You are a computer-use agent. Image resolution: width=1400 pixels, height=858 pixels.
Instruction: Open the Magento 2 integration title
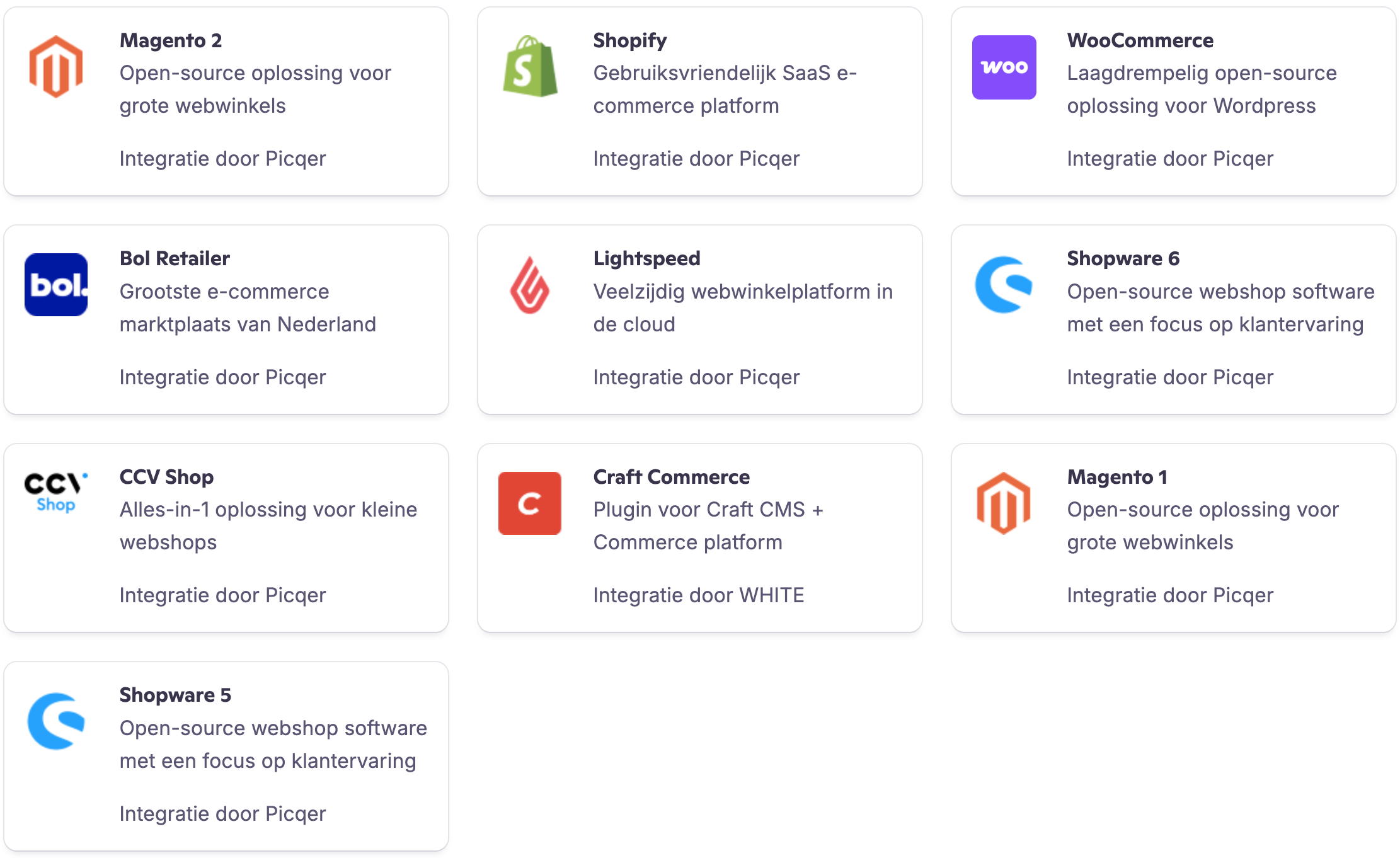point(171,40)
